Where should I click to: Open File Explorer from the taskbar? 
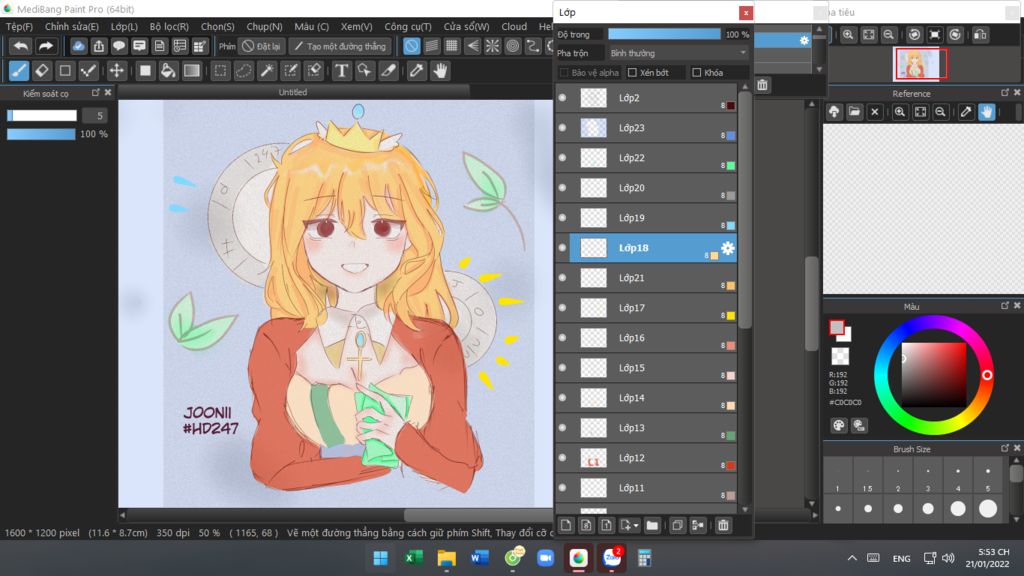447,558
